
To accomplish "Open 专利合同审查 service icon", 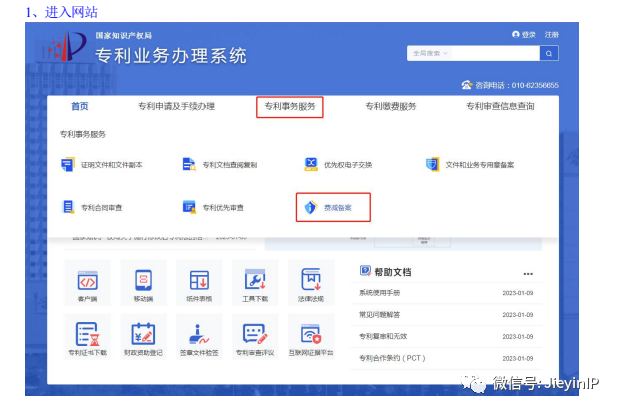I will click(68, 207).
